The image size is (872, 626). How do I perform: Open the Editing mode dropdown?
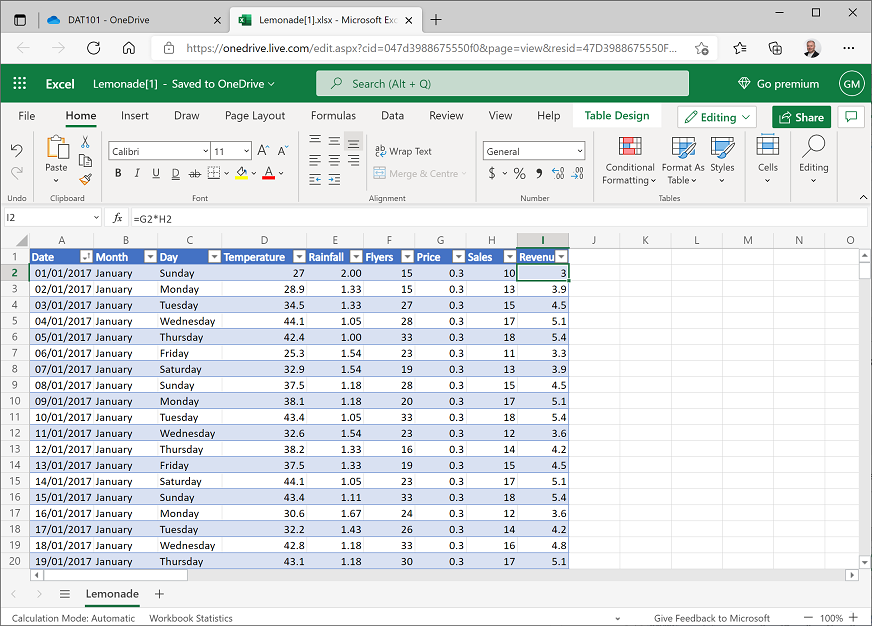point(716,117)
